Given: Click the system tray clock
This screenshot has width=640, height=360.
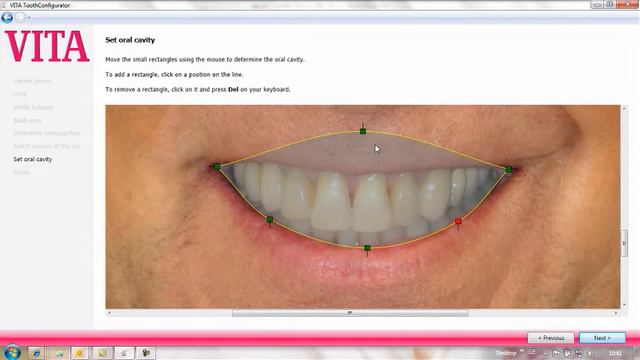Looking at the screenshot, I should click(x=615, y=353).
